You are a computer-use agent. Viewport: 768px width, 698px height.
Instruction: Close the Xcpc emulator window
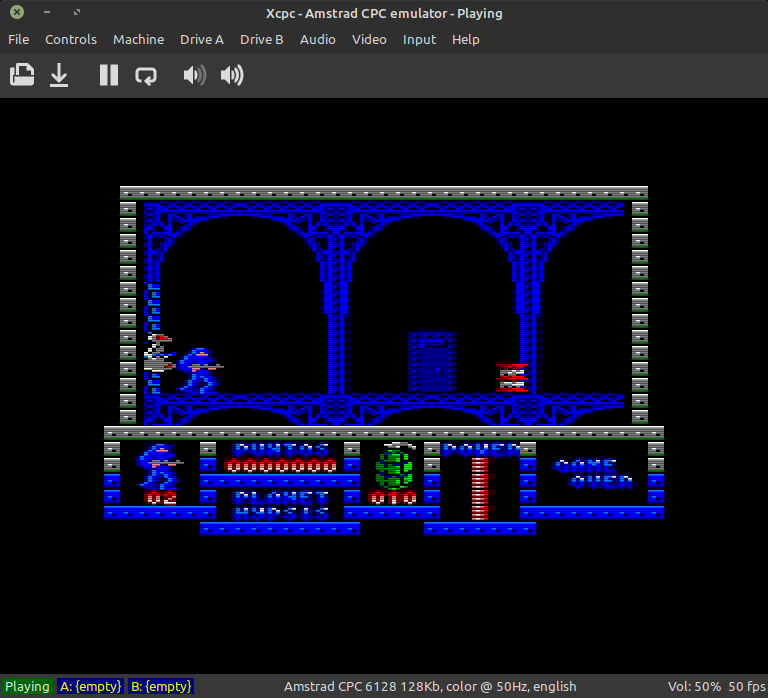point(17,12)
